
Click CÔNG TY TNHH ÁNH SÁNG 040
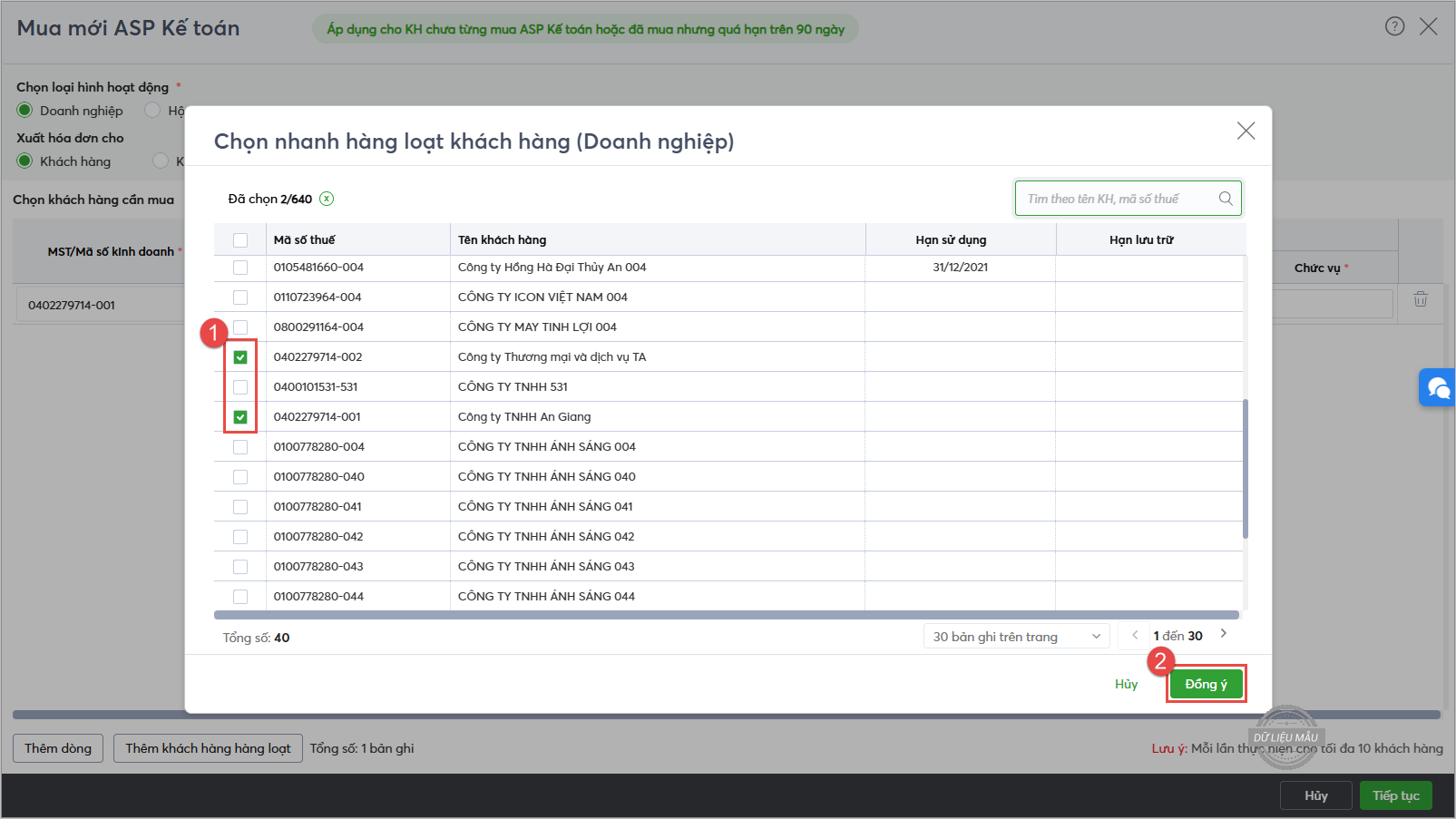(x=546, y=476)
